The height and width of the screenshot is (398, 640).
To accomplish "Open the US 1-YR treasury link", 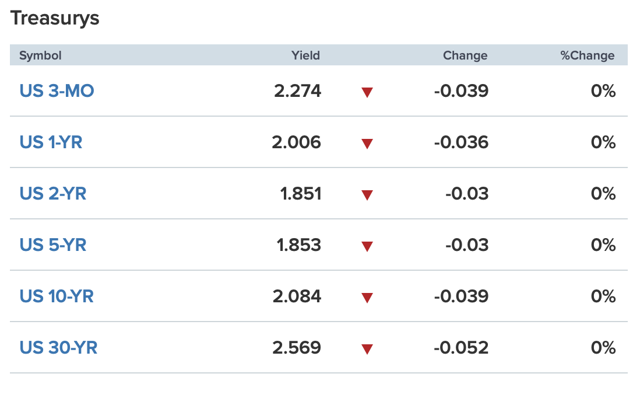I will (51, 142).
